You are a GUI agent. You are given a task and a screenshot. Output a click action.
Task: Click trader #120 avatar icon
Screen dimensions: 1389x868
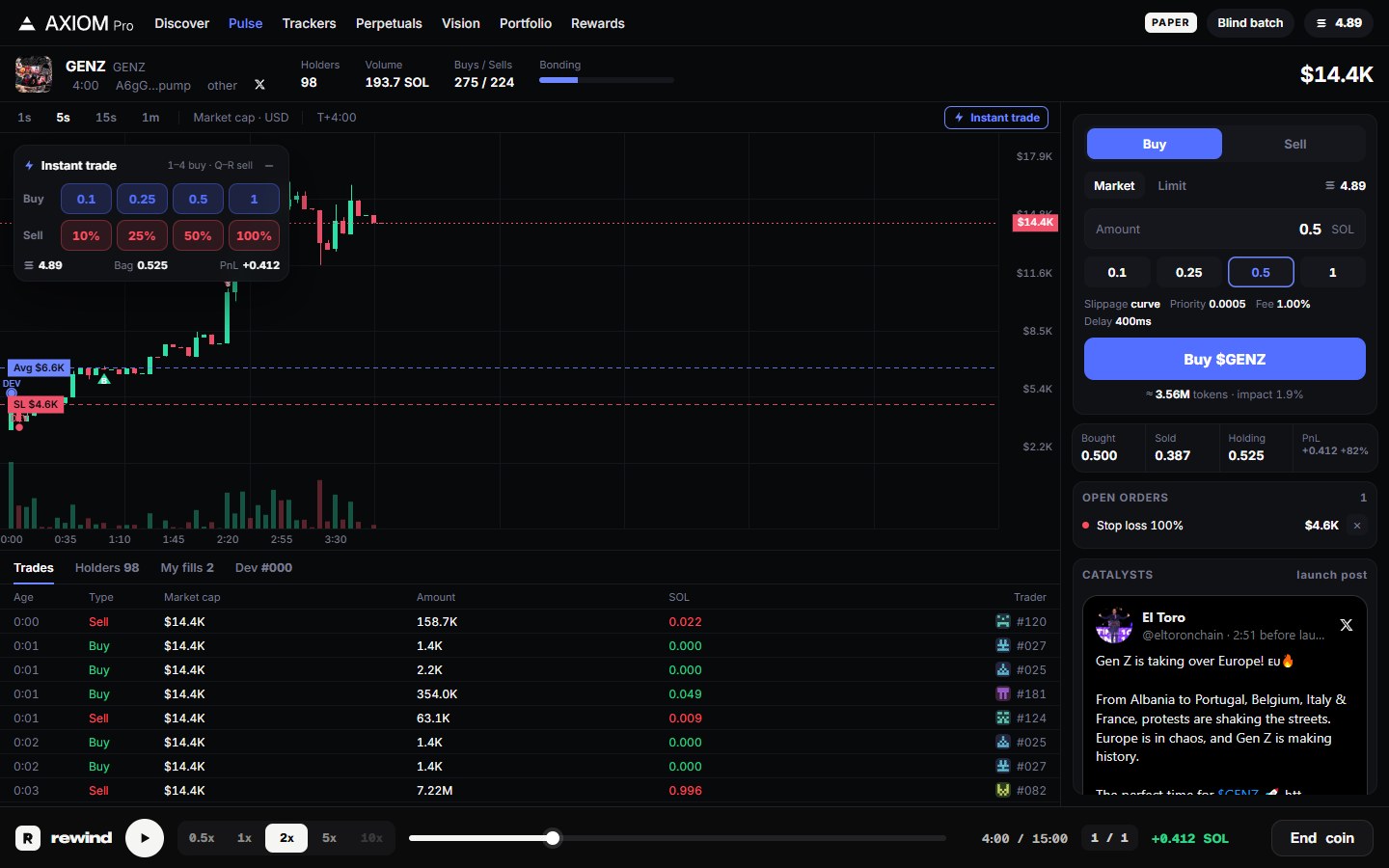[1003, 621]
